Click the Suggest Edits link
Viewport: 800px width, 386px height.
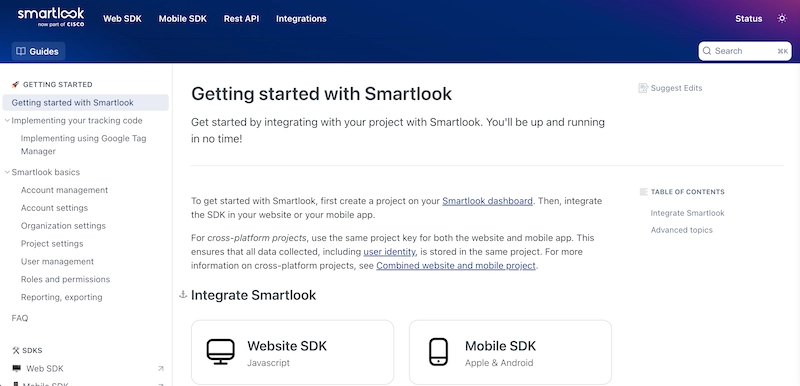click(670, 88)
